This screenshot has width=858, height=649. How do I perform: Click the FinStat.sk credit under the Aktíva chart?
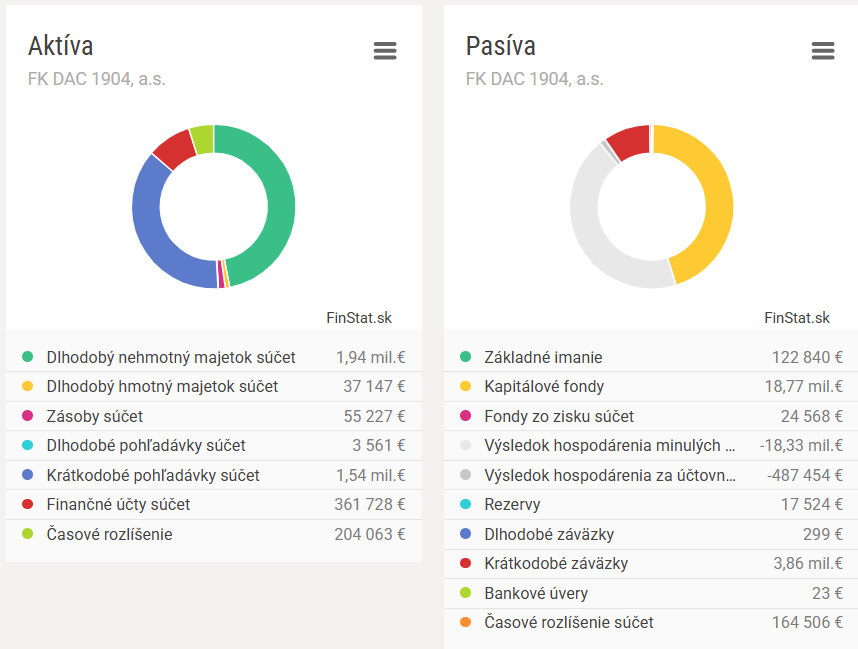[x=359, y=318]
